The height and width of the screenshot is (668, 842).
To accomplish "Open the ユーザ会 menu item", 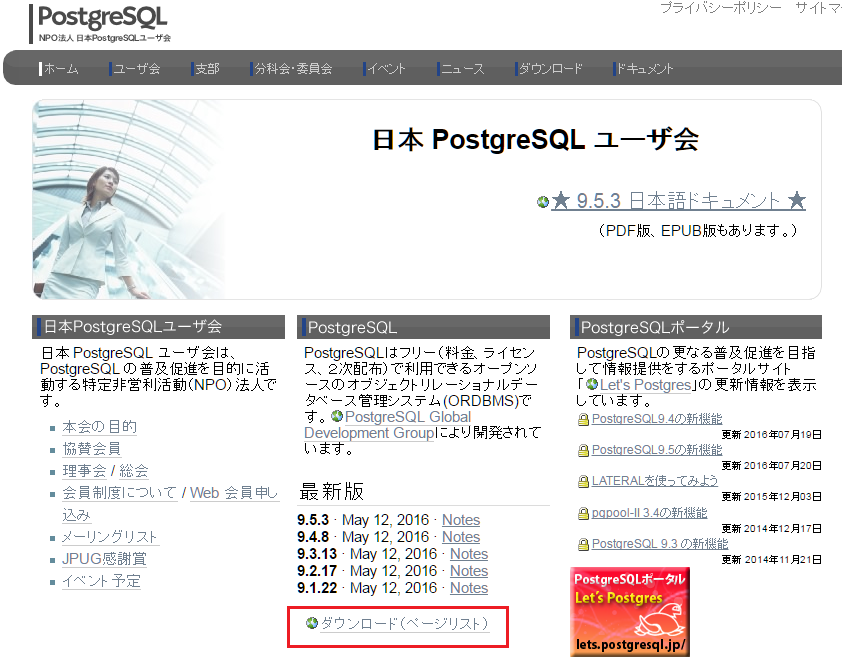I will (136, 69).
